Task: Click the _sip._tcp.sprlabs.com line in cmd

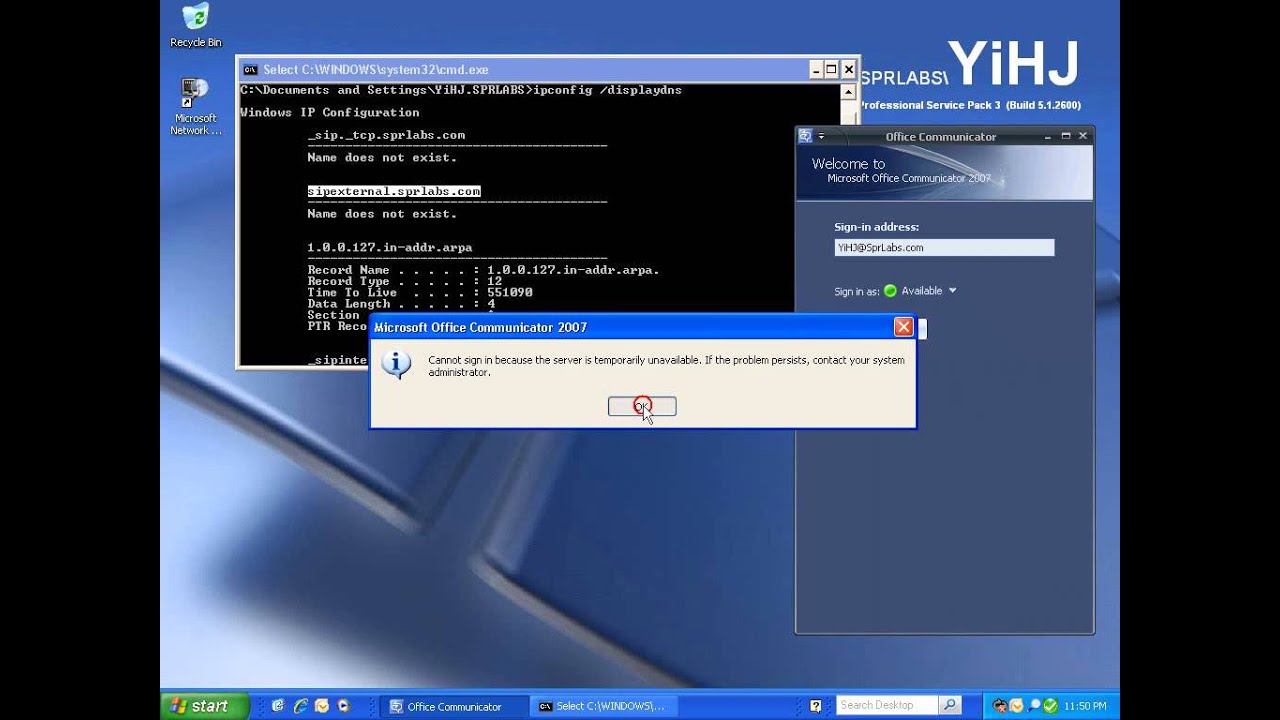Action: [386, 135]
